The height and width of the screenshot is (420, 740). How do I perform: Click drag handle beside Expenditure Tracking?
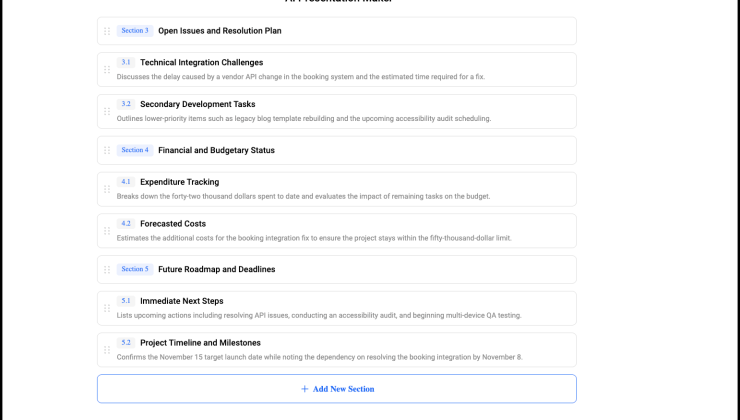107,189
